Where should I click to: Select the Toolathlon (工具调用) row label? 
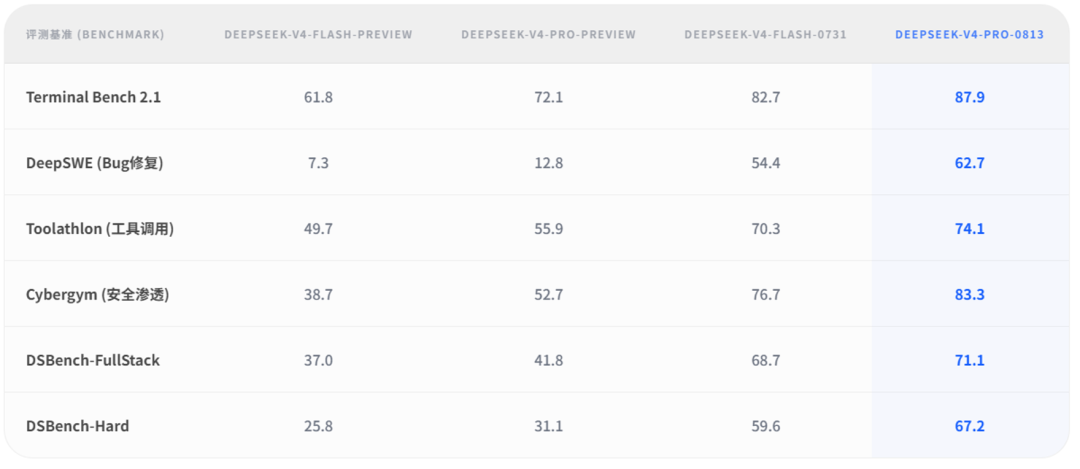[x=100, y=229]
